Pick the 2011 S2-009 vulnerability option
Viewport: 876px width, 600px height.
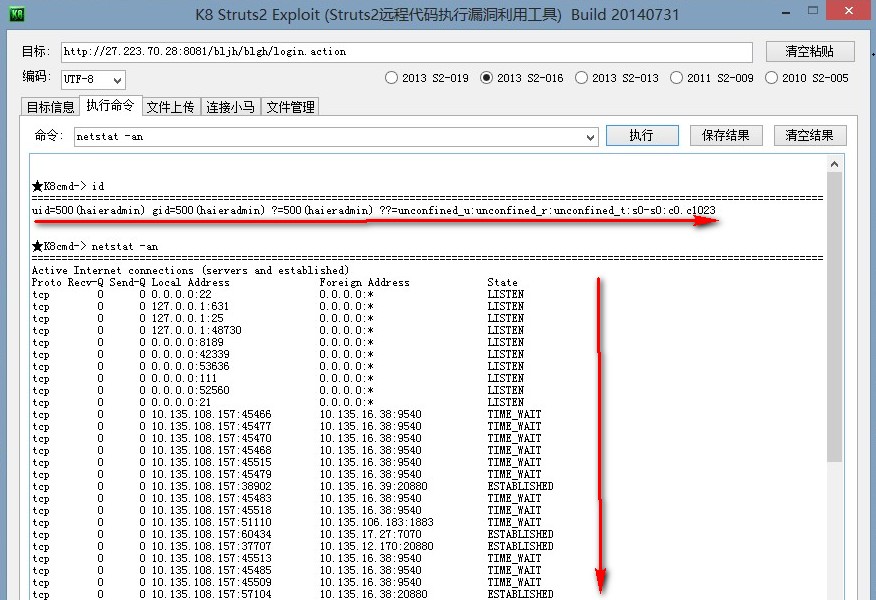point(711,78)
